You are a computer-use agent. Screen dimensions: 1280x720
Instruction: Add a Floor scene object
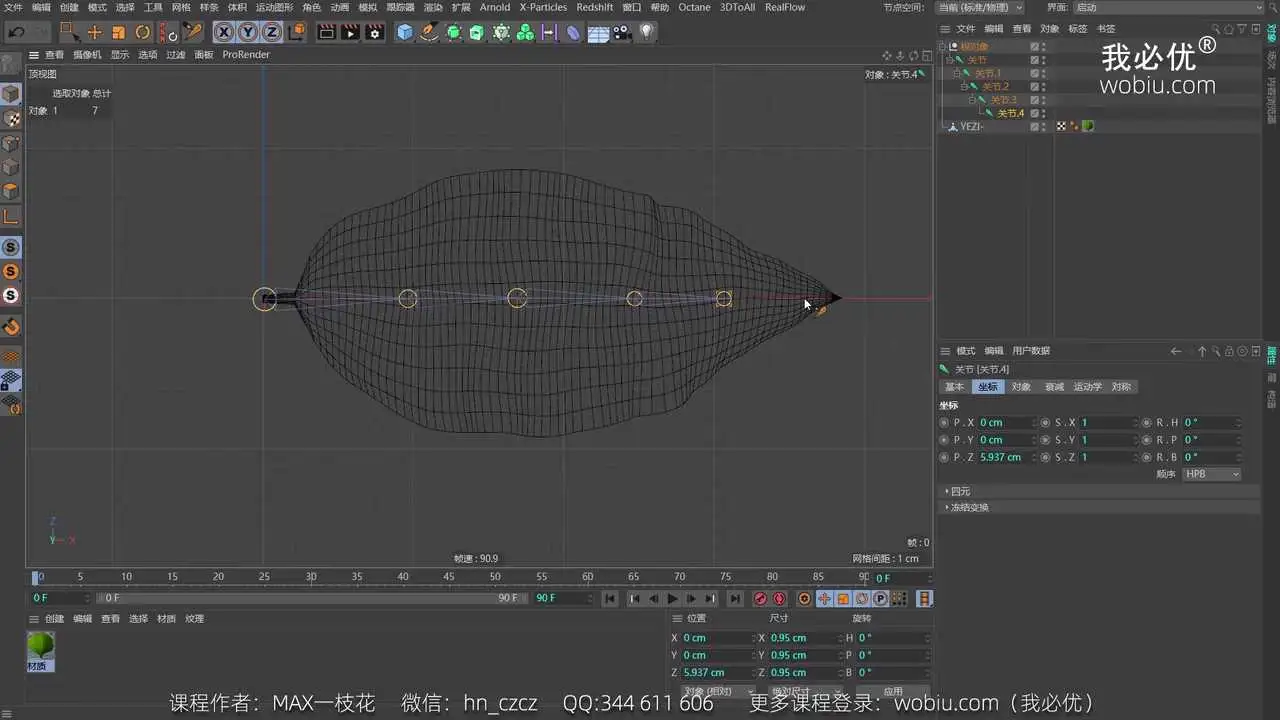tap(598, 33)
